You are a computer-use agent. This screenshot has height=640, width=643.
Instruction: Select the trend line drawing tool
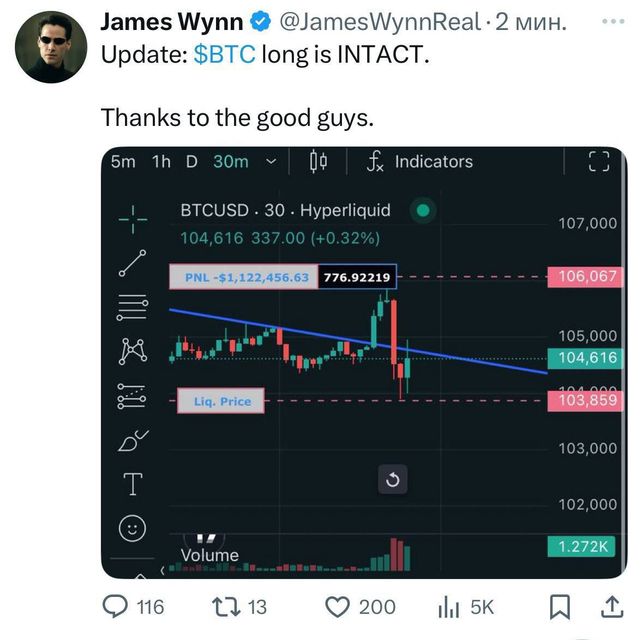coord(132,263)
